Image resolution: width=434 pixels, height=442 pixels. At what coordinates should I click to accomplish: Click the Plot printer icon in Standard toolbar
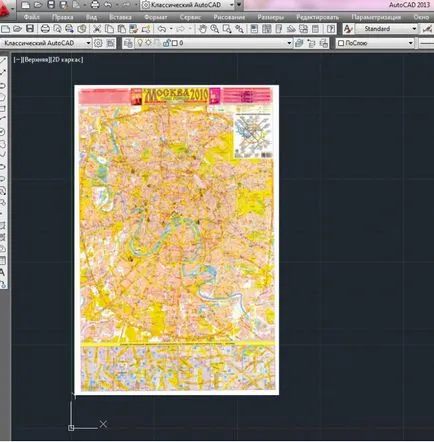pos(45,29)
